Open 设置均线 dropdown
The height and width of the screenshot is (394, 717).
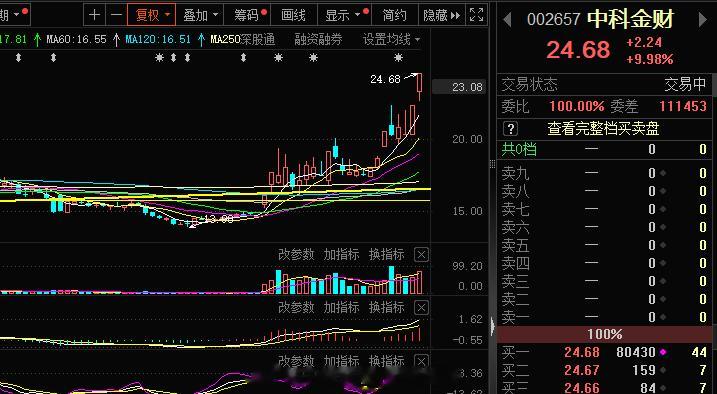pos(391,40)
